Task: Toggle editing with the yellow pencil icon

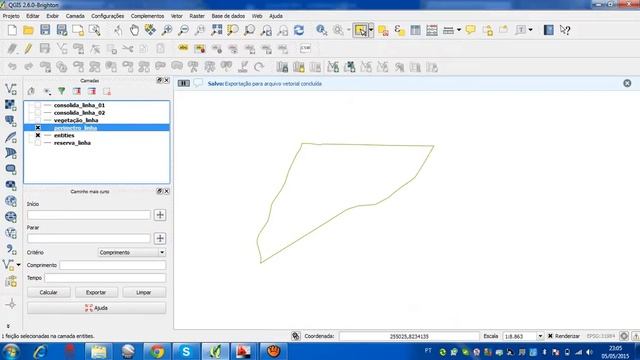Action: point(28,49)
